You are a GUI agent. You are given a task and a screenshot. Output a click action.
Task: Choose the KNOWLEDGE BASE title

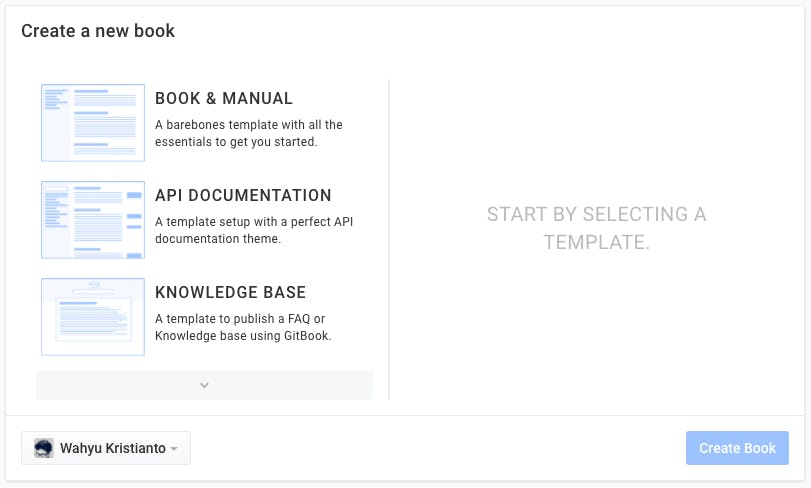click(231, 292)
